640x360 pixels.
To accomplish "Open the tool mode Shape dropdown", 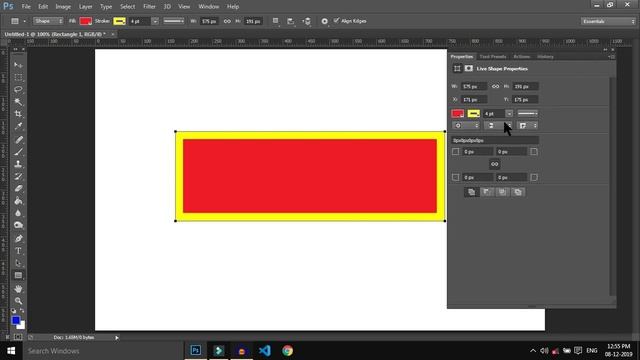I will tap(48, 21).
